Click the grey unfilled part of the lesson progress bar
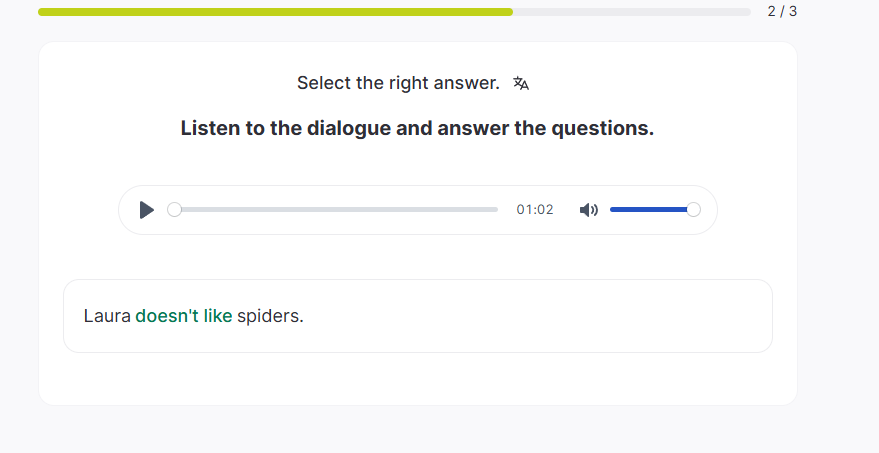 pyautogui.click(x=630, y=12)
